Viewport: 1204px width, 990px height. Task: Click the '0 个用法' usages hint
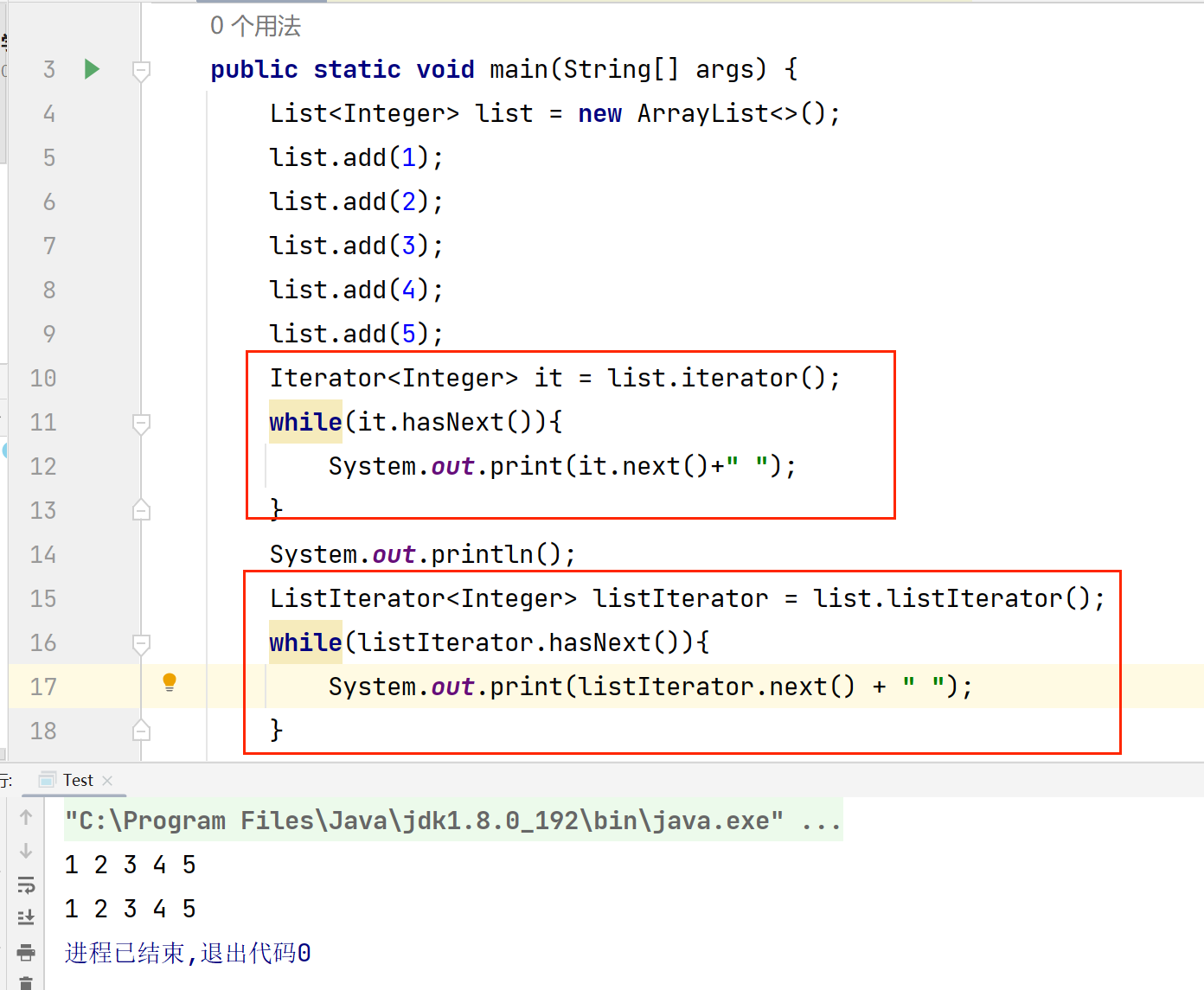pos(256,26)
